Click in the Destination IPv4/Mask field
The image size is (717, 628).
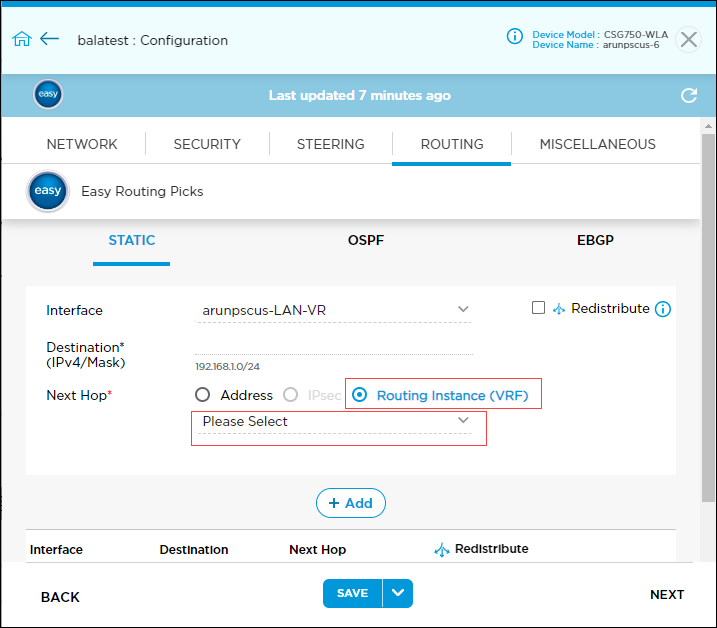tap(333, 346)
